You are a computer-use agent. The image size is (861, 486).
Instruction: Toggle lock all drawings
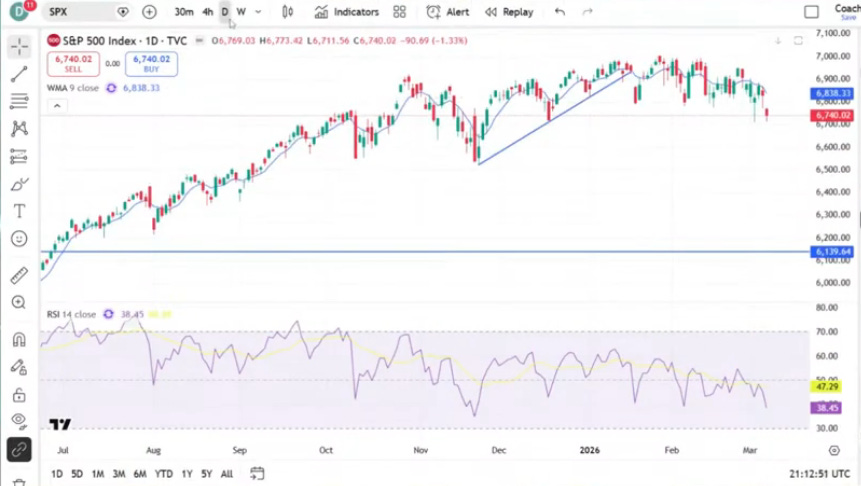tap(19, 394)
